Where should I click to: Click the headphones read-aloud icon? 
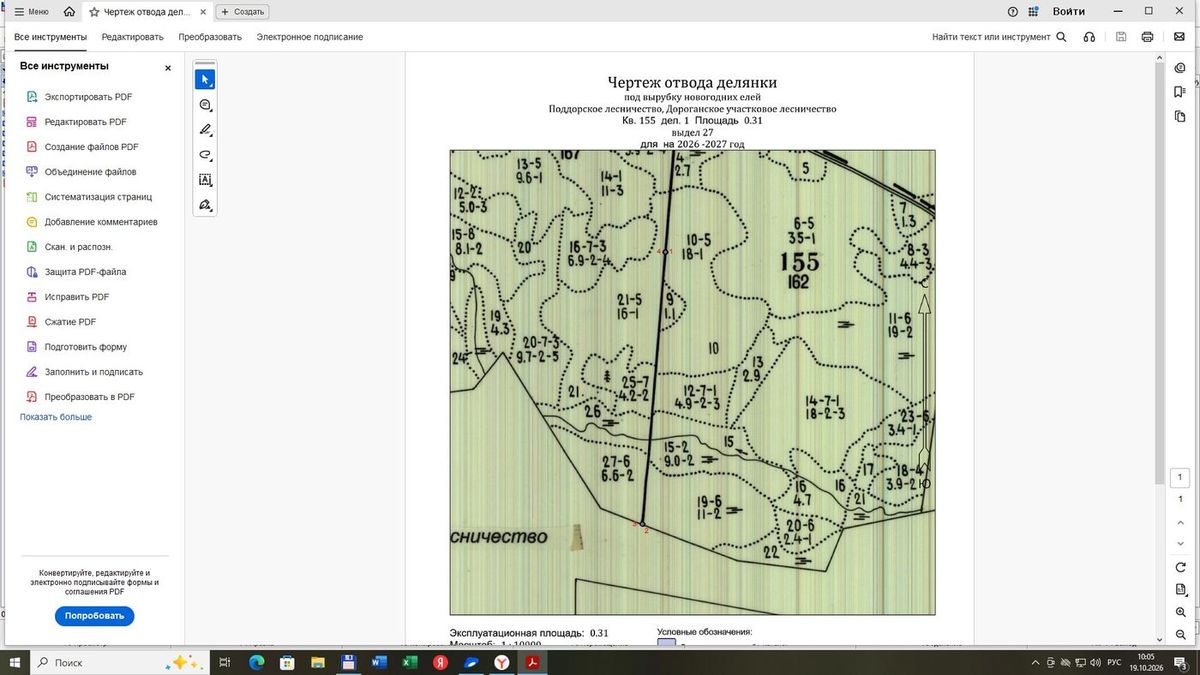1089,37
